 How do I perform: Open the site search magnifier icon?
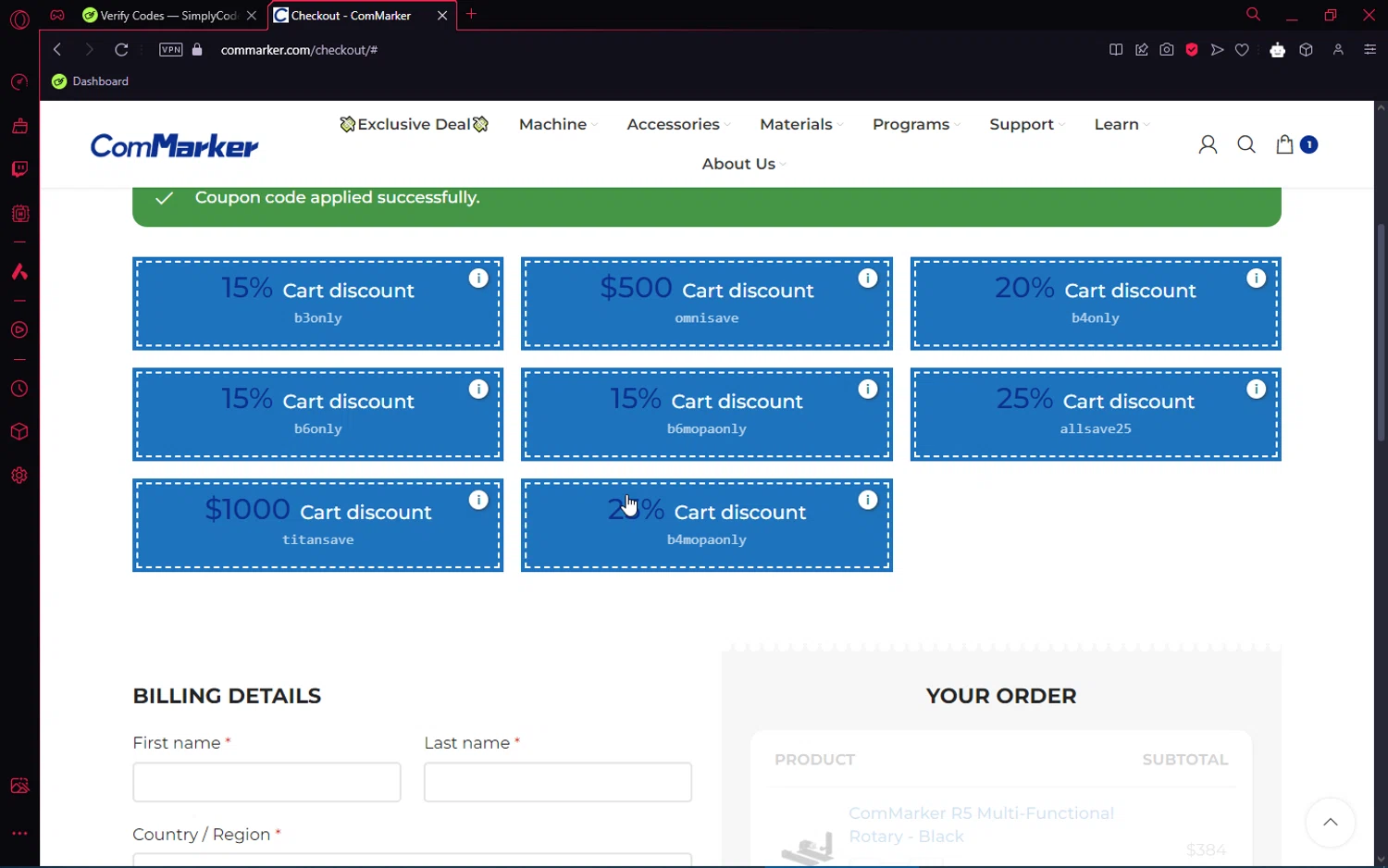point(1246,144)
